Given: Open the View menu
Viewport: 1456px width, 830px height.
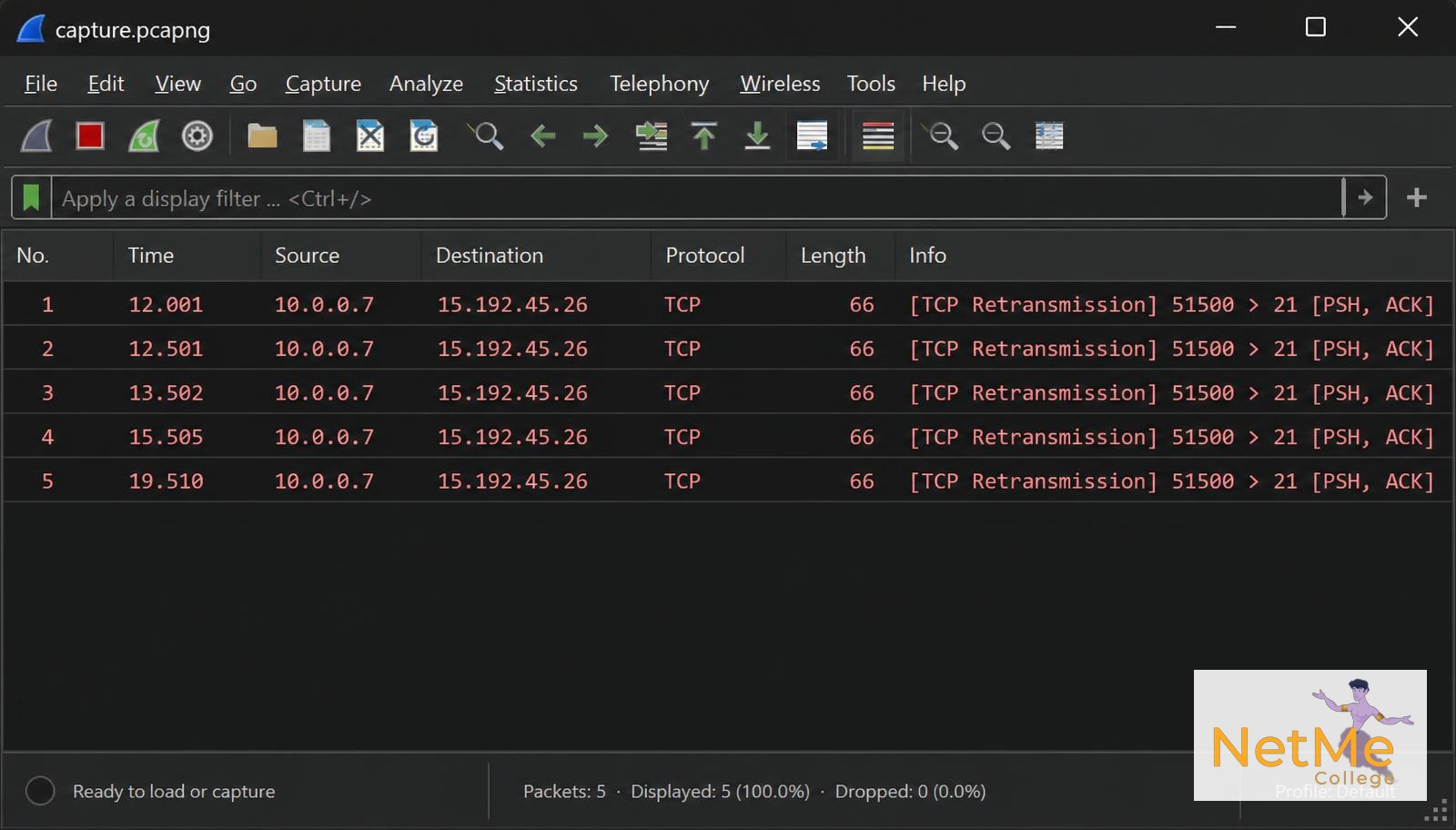Looking at the screenshot, I should tap(177, 84).
